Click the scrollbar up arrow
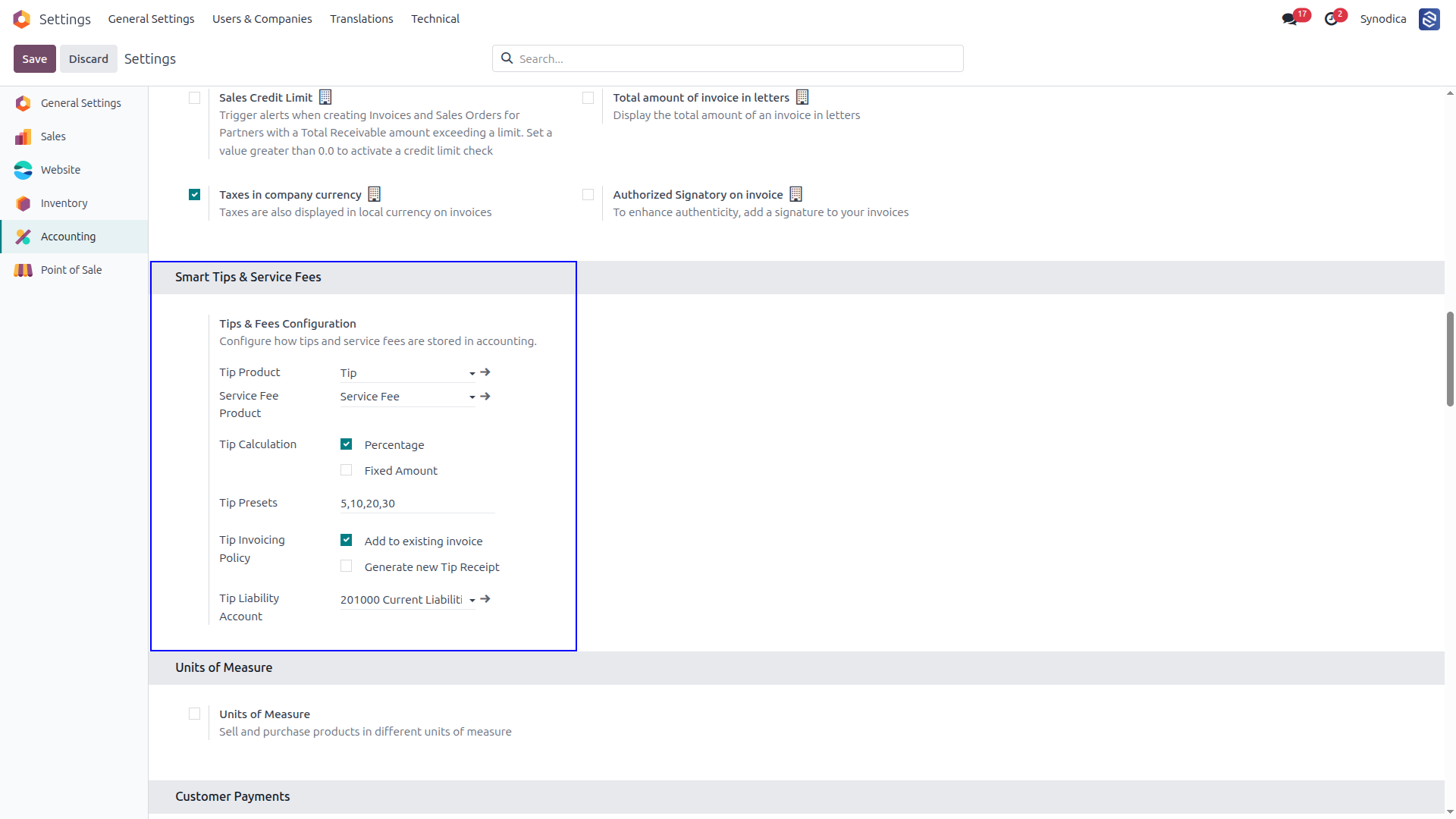This screenshot has height=819, width=1456. coord(1450,93)
